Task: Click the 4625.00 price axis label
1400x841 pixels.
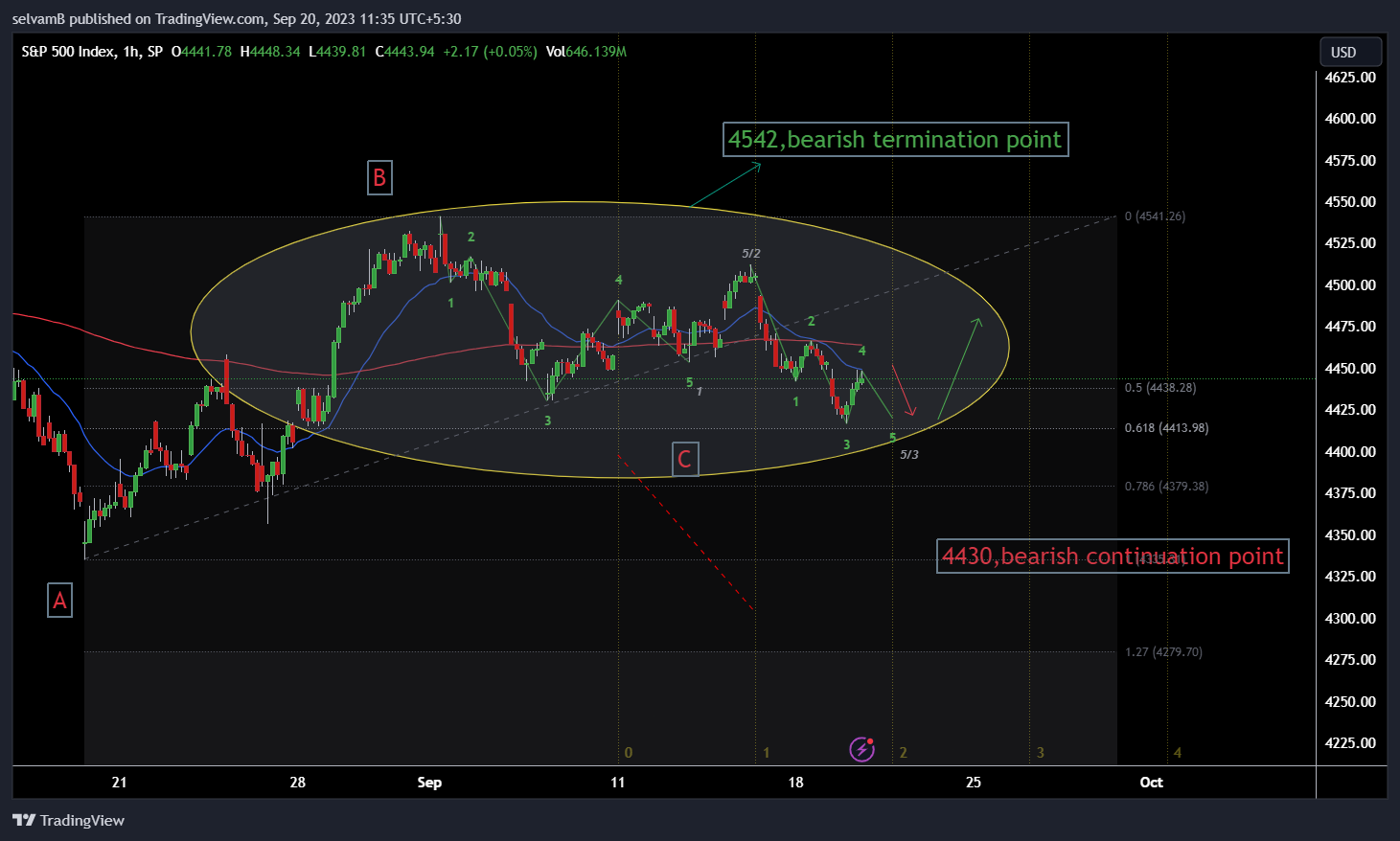Action: pos(1350,77)
